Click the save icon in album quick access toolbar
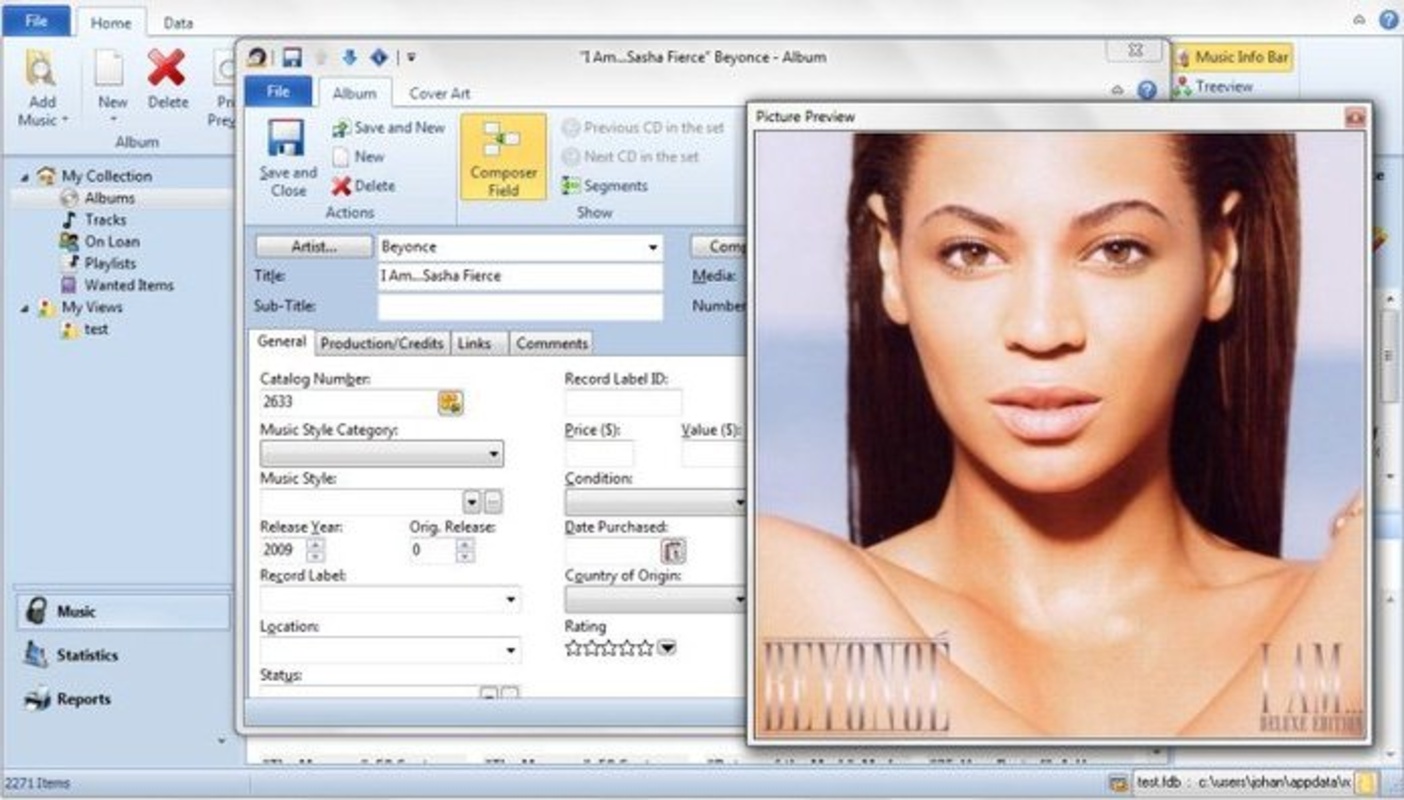1404x800 pixels. 292,57
